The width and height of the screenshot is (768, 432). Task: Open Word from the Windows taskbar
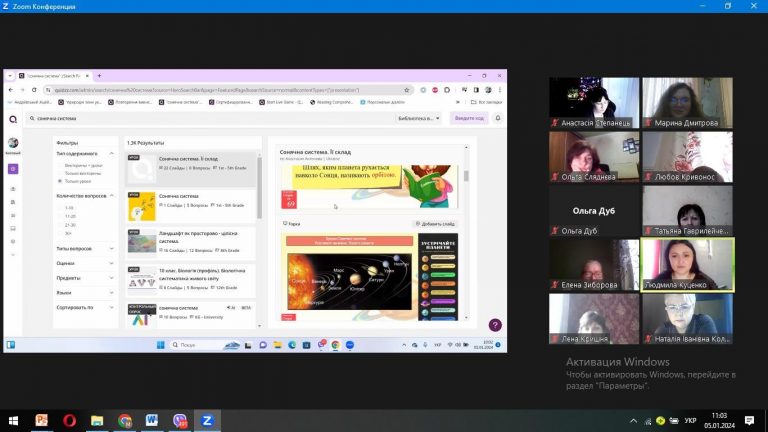pyautogui.click(x=152, y=421)
